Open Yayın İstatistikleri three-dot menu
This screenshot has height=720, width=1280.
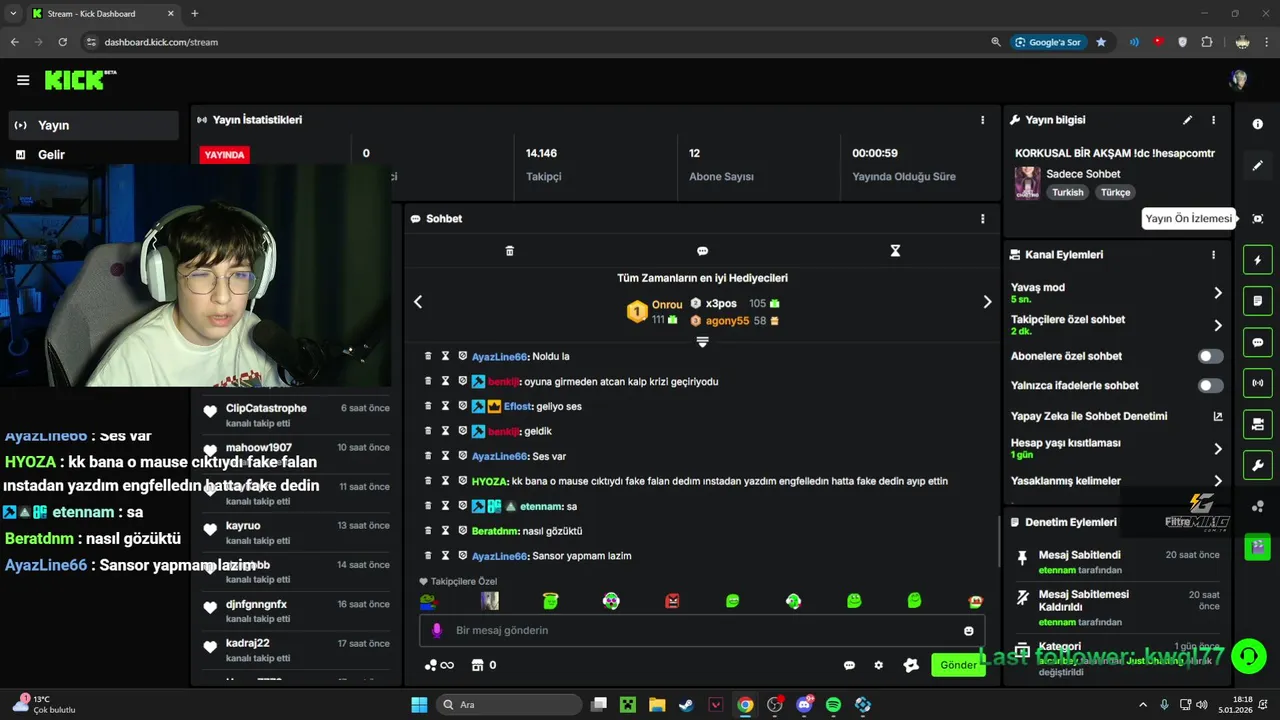pyautogui.click(x=982, y=120)
